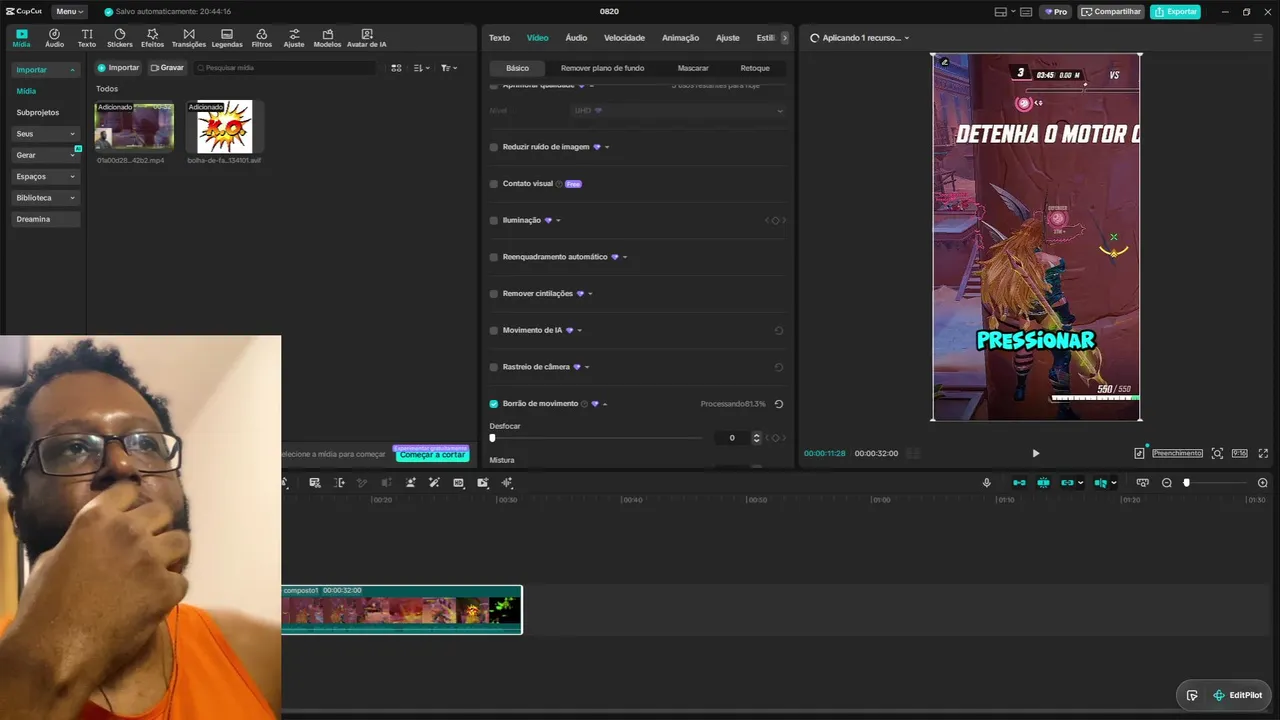Enable Contato visual checkbox
Screen dimensions: 1280x720
tap(494, 184)
